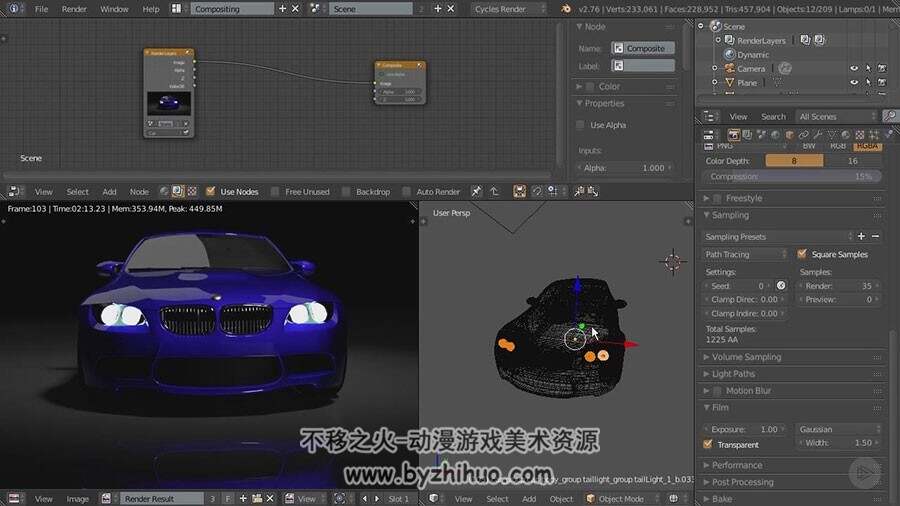Image resolution: width=900 pixels, height=506 pixels.
Task: Open Texture properties tab icon
Action: point(859,135)
